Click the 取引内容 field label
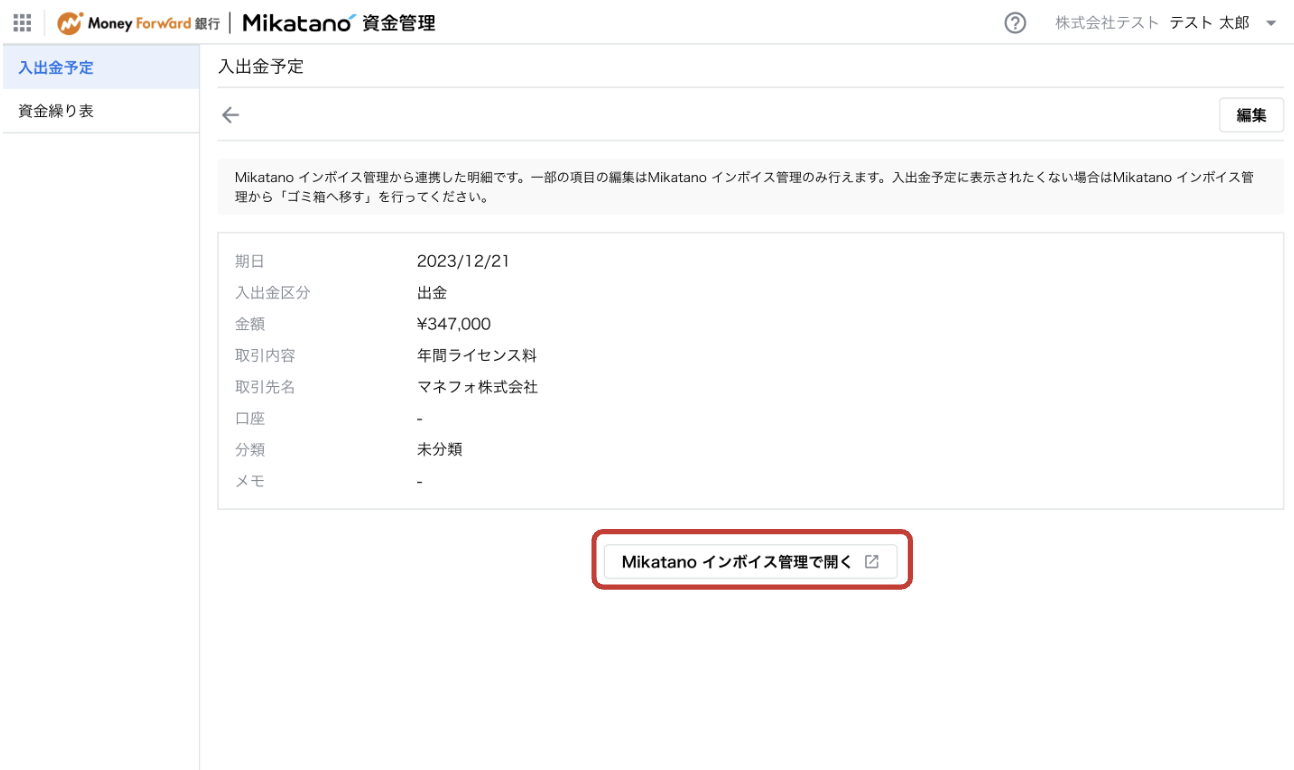 [265, 355]
